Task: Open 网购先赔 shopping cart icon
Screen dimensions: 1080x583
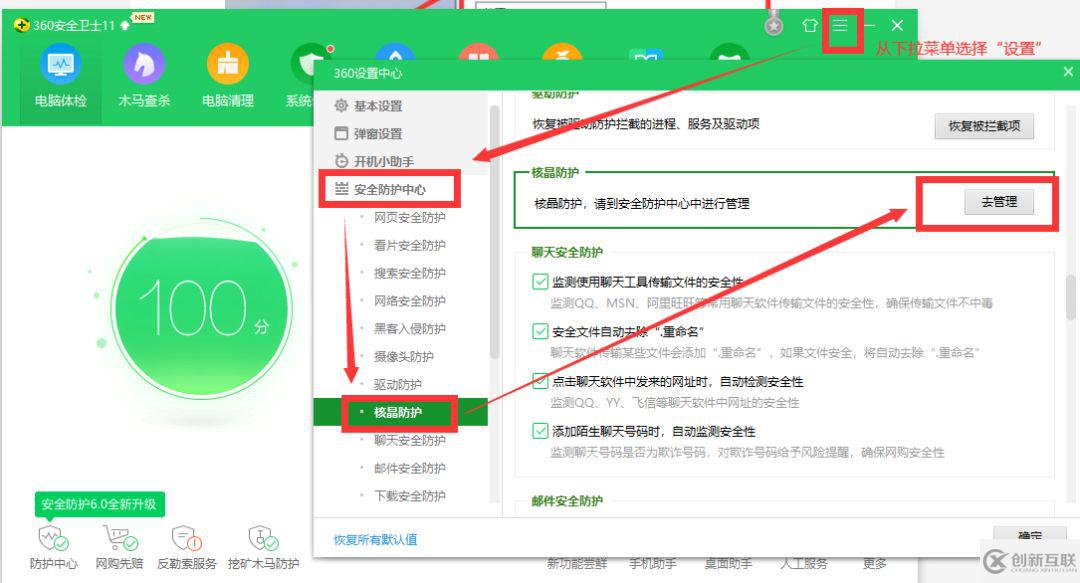Action: (119, 548)
